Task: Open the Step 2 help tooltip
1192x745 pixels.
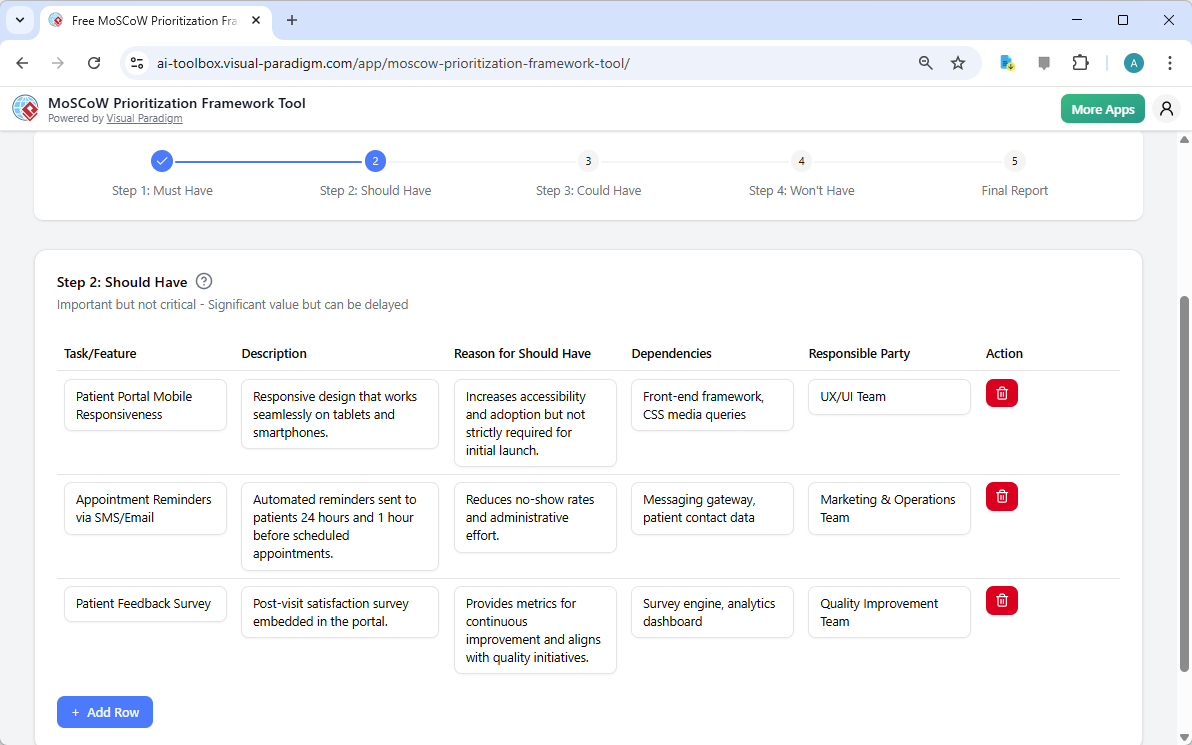Action: tap(204, 281)
